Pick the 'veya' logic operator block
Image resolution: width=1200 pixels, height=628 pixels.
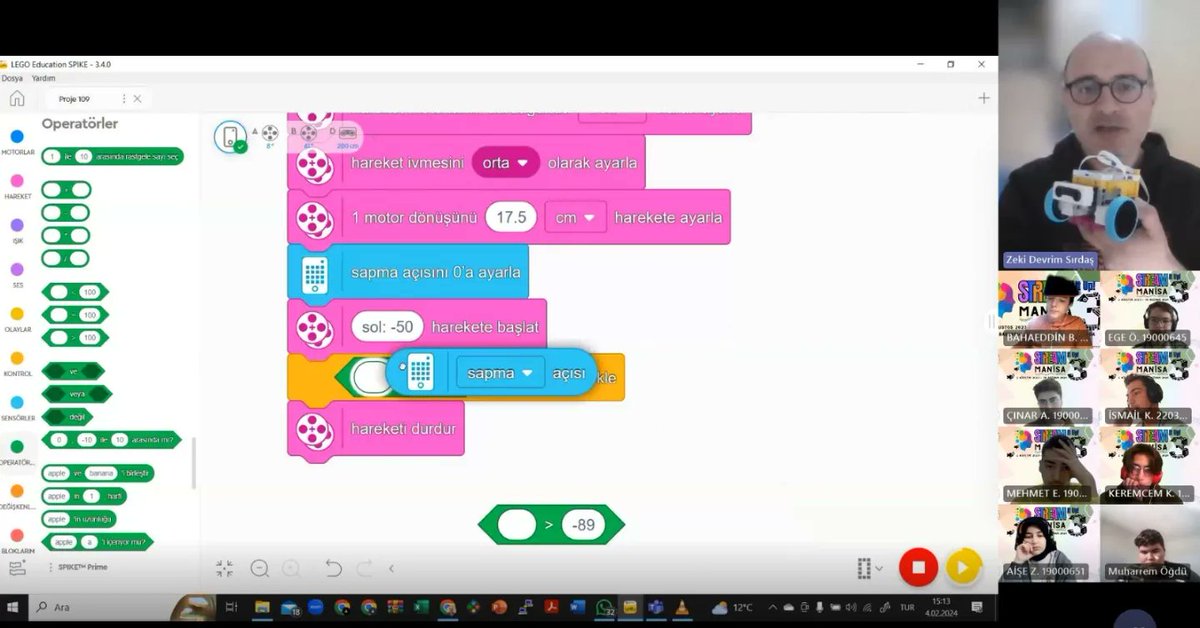tap(77, 394)
